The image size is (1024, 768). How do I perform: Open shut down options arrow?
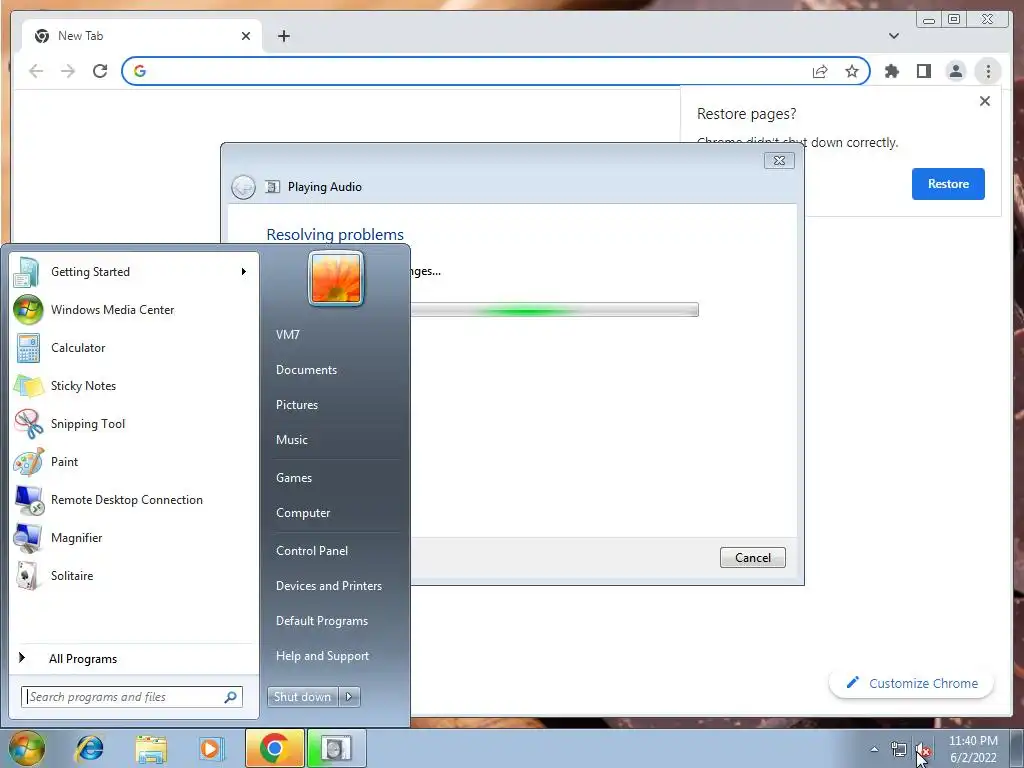(x=349, y=697)
